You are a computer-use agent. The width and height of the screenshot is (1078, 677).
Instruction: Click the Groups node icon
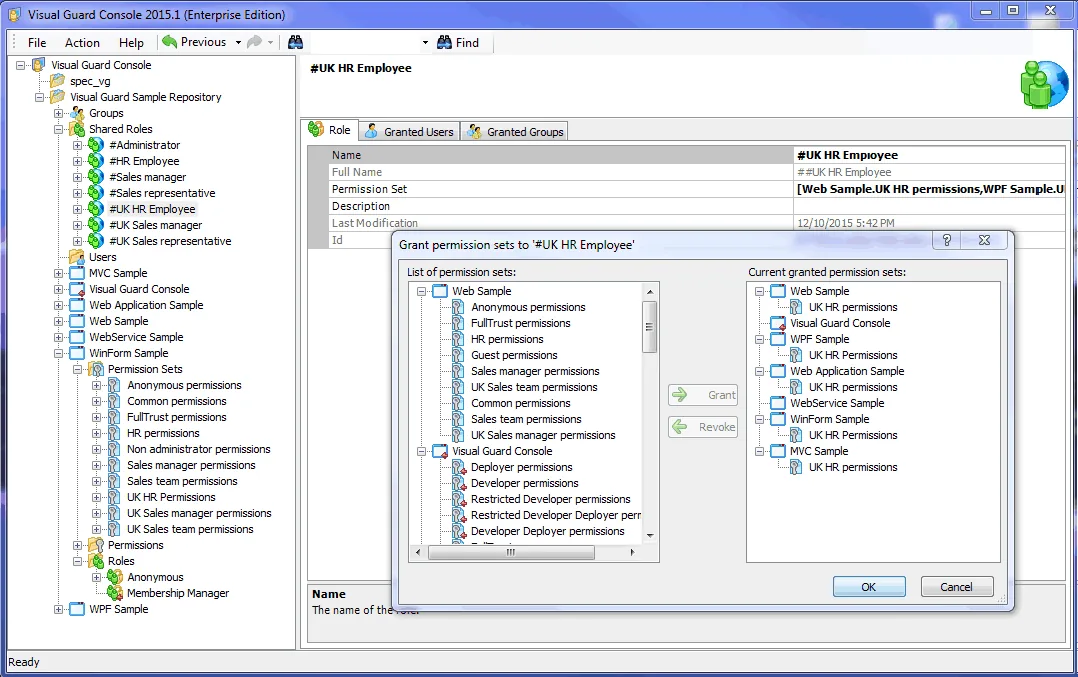point(78,113)
